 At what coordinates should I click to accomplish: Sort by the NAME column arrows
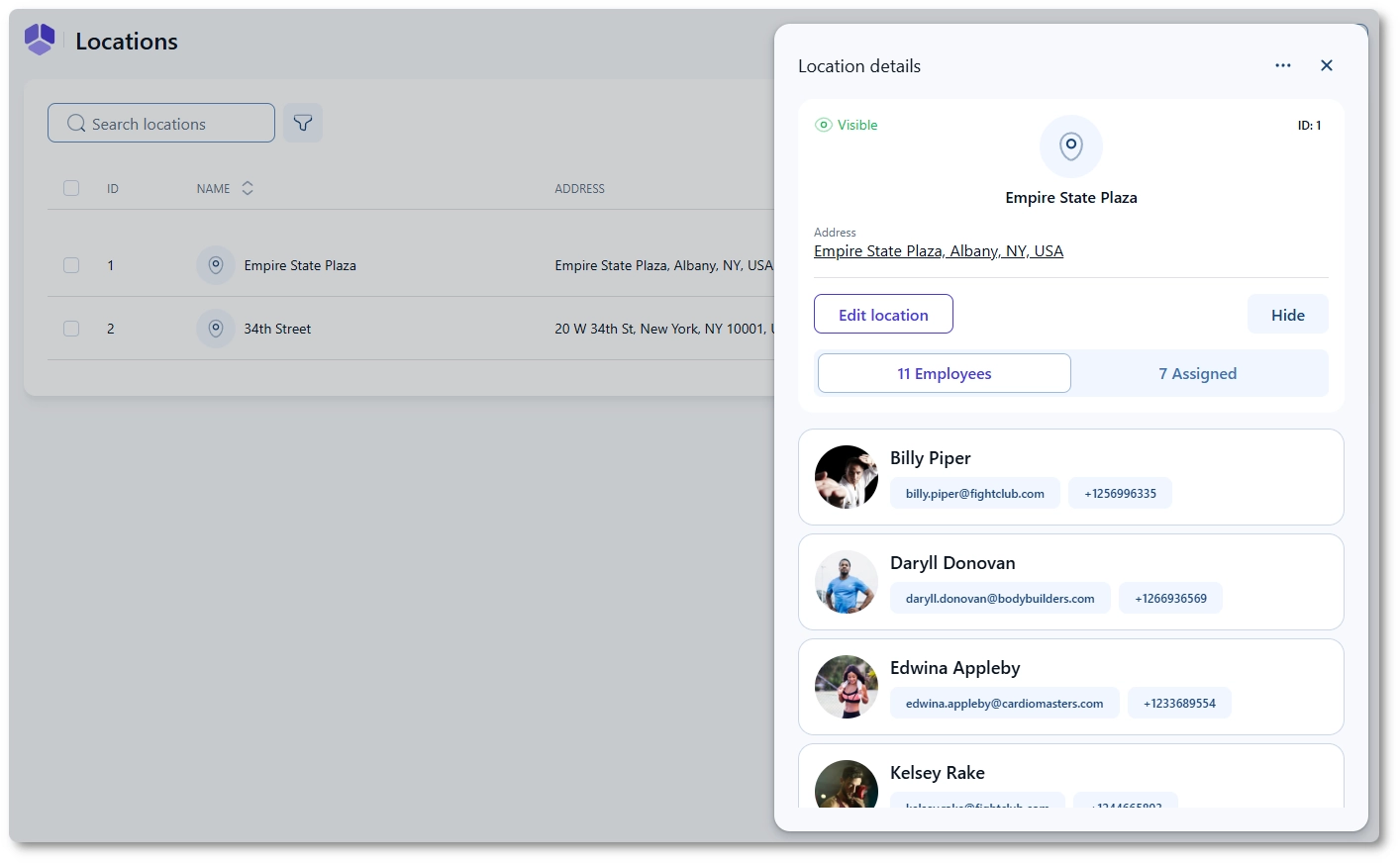tap(248, 188)
